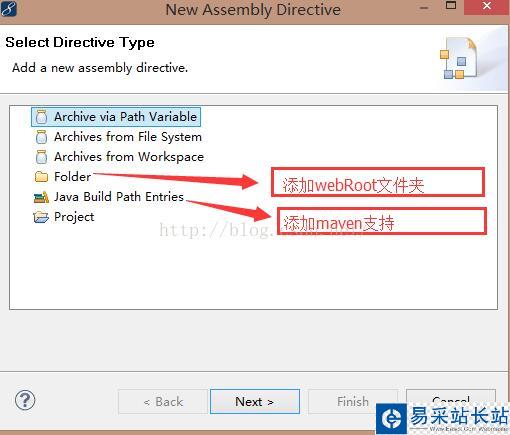Select Java Build Path Entries item
510x435 pixels.
(119, 197)
